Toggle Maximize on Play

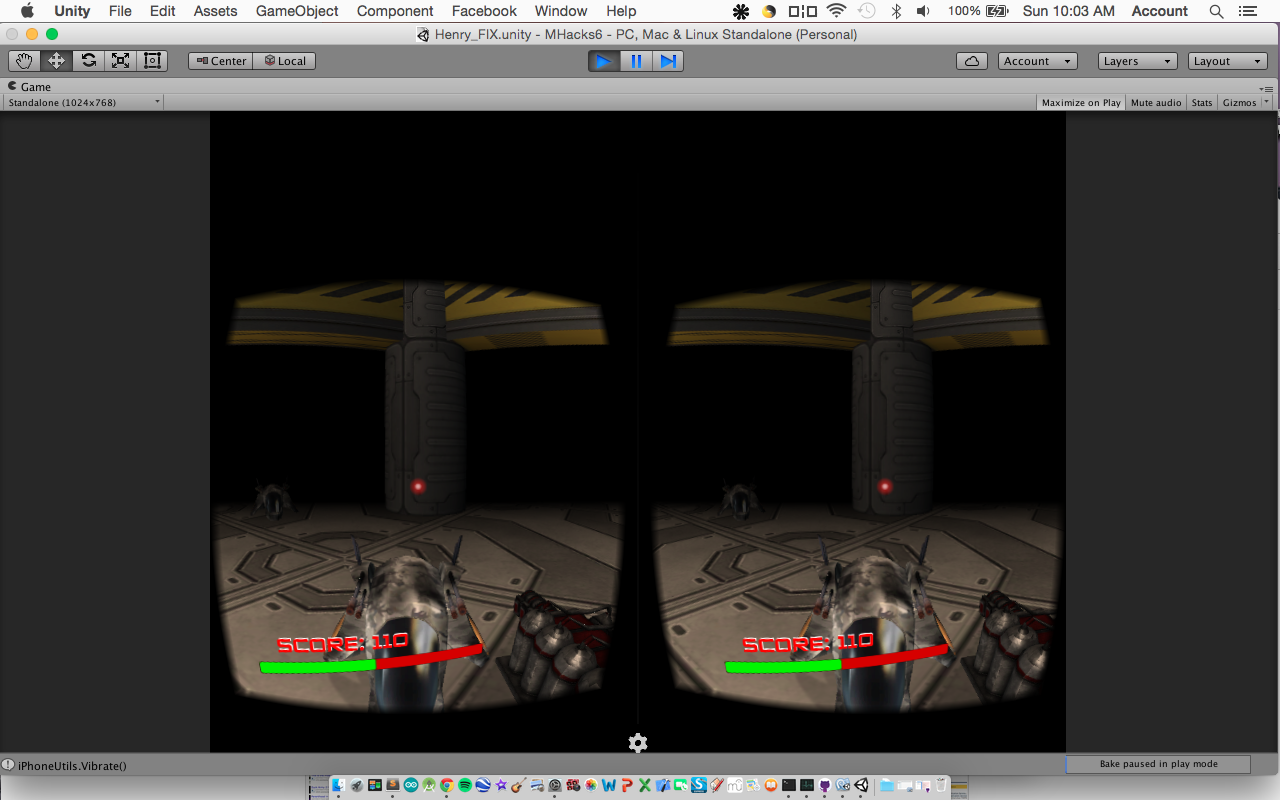1081,102
